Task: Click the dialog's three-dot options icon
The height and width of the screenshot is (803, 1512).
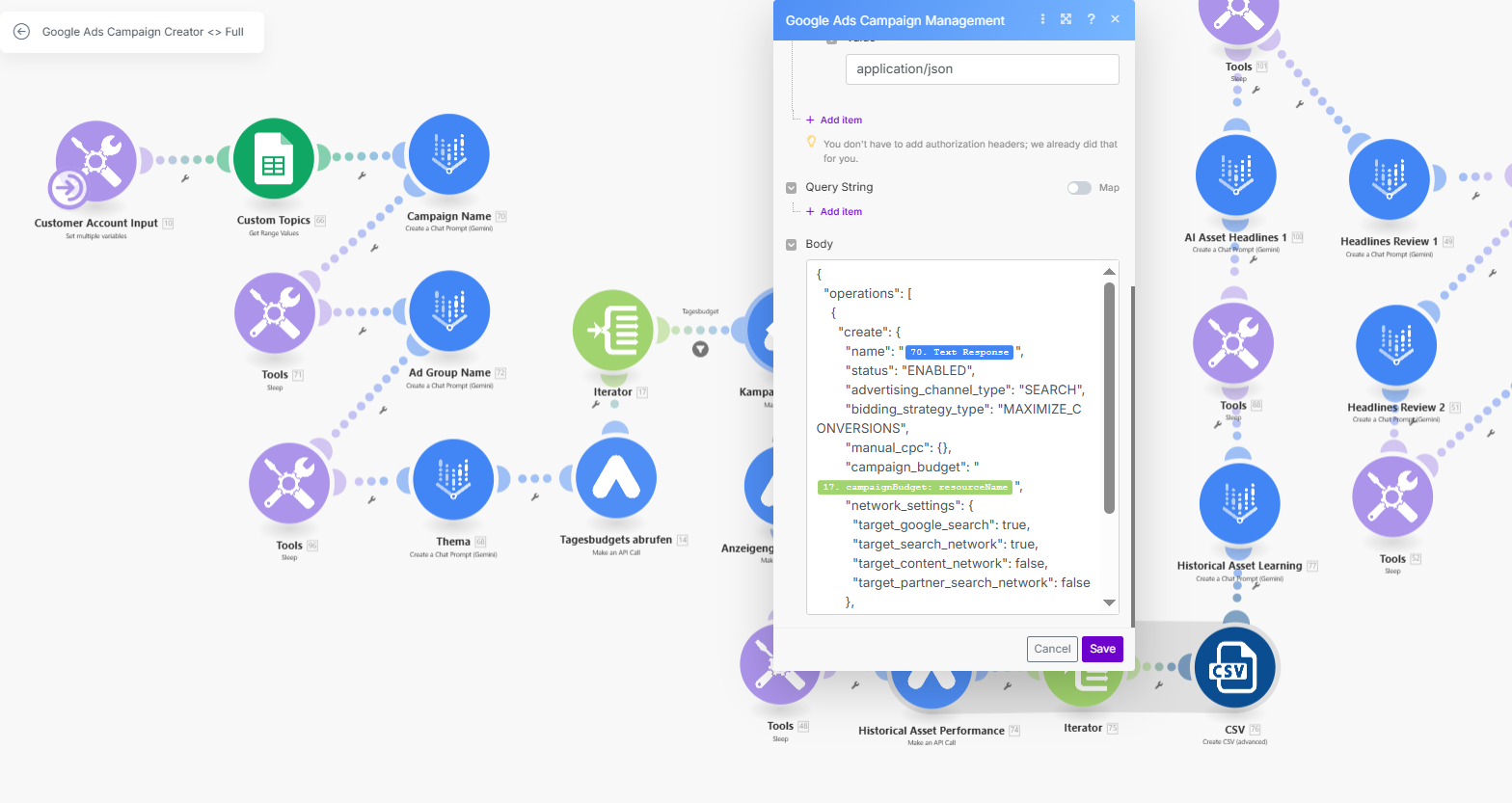Action: pyautogui.click(x=1042, y=19)
